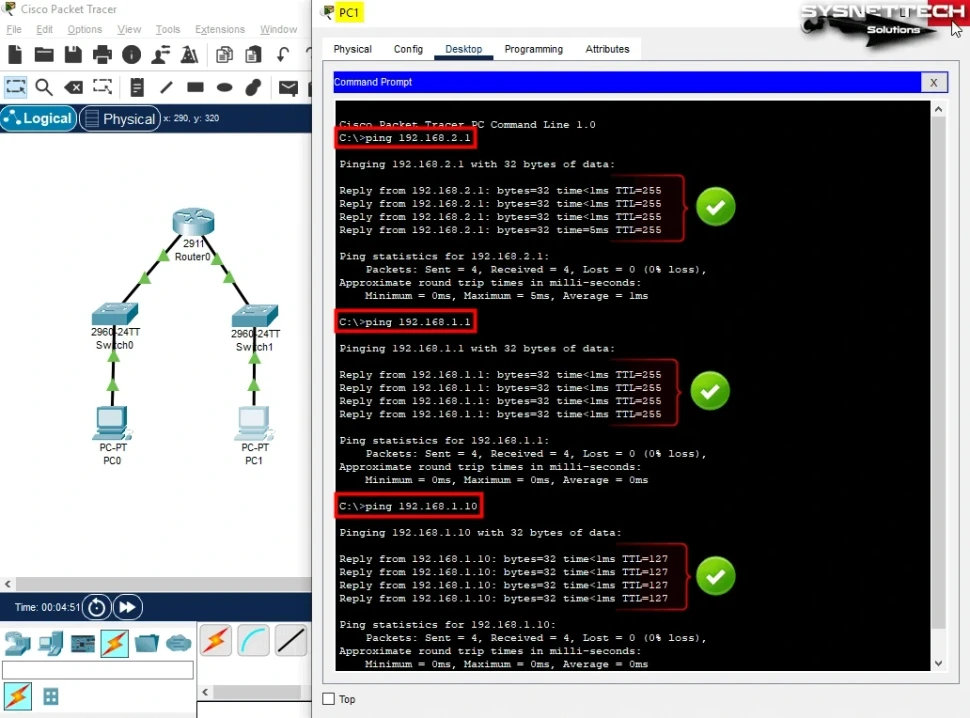Open the Extensions menu

point(219,30)
